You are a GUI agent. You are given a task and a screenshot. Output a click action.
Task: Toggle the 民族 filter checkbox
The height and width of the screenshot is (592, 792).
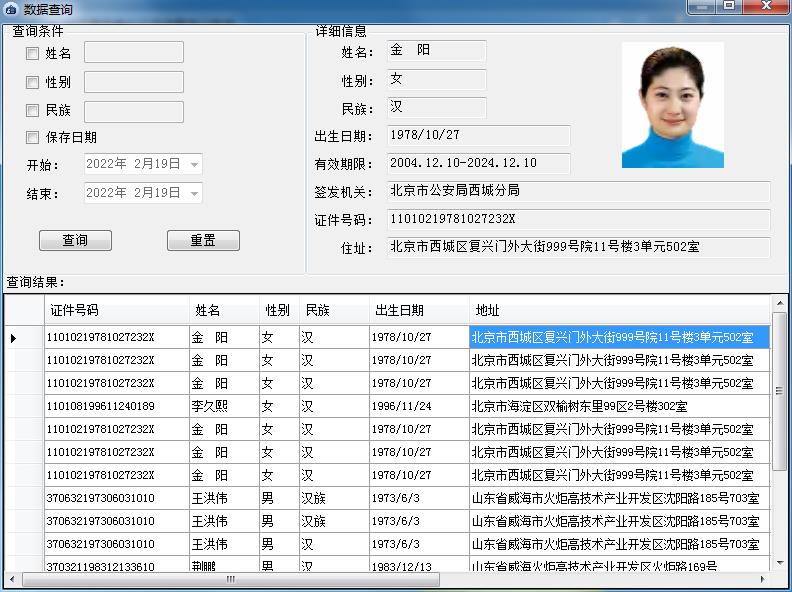[33, 111]
